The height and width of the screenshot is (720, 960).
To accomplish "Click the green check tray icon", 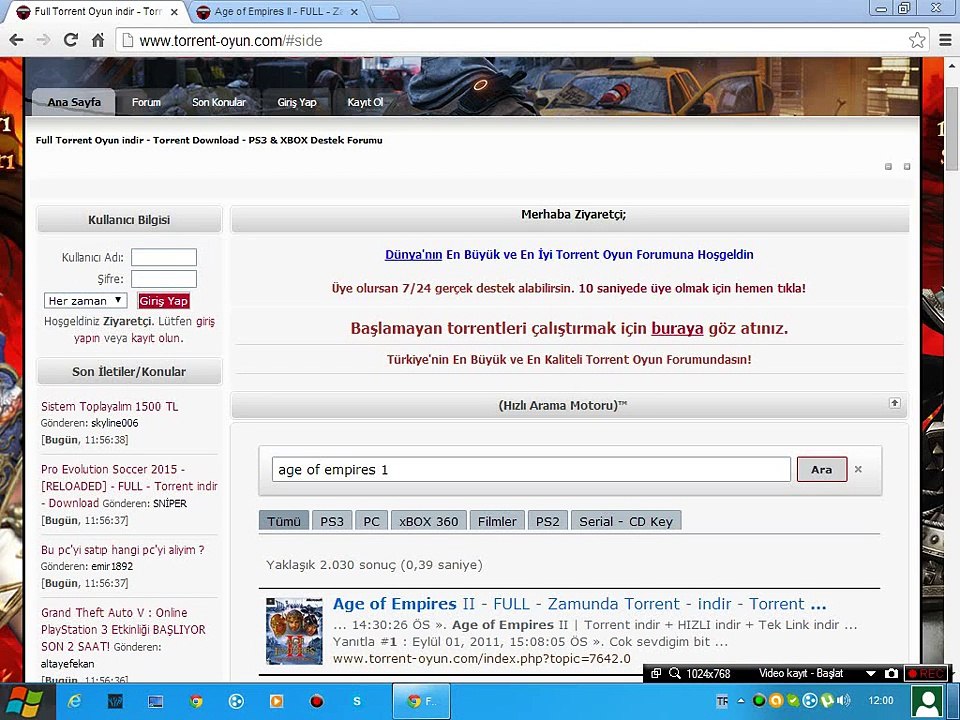I will click(793, 700).
